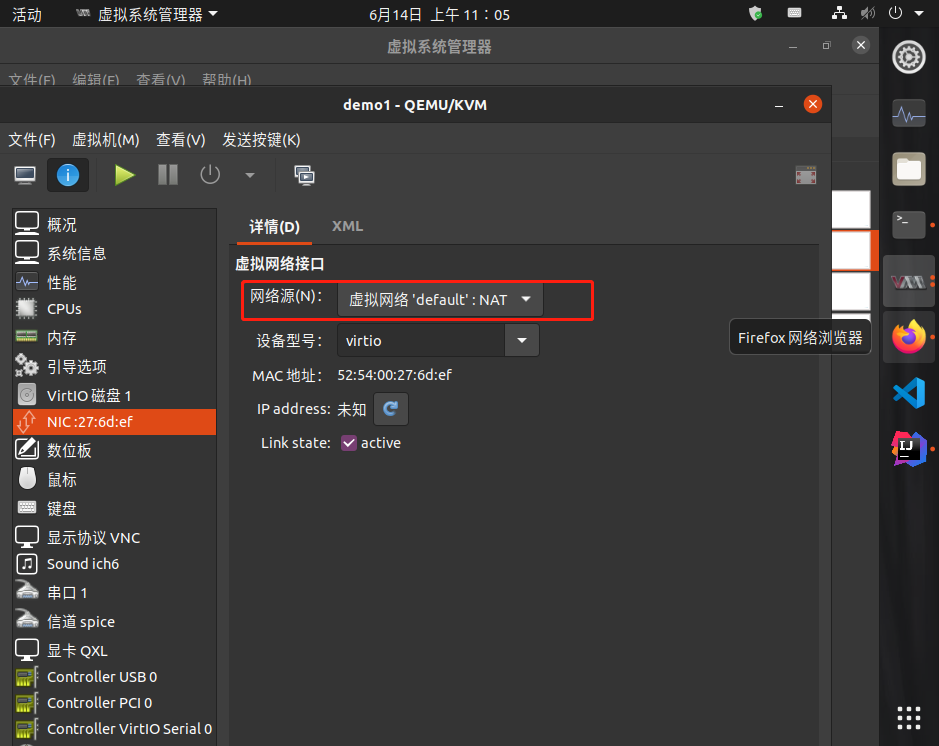The width and height of the screenshot is (939, 746).
Task: Select 显卡 QXL entry
Action: pos(114,650)
